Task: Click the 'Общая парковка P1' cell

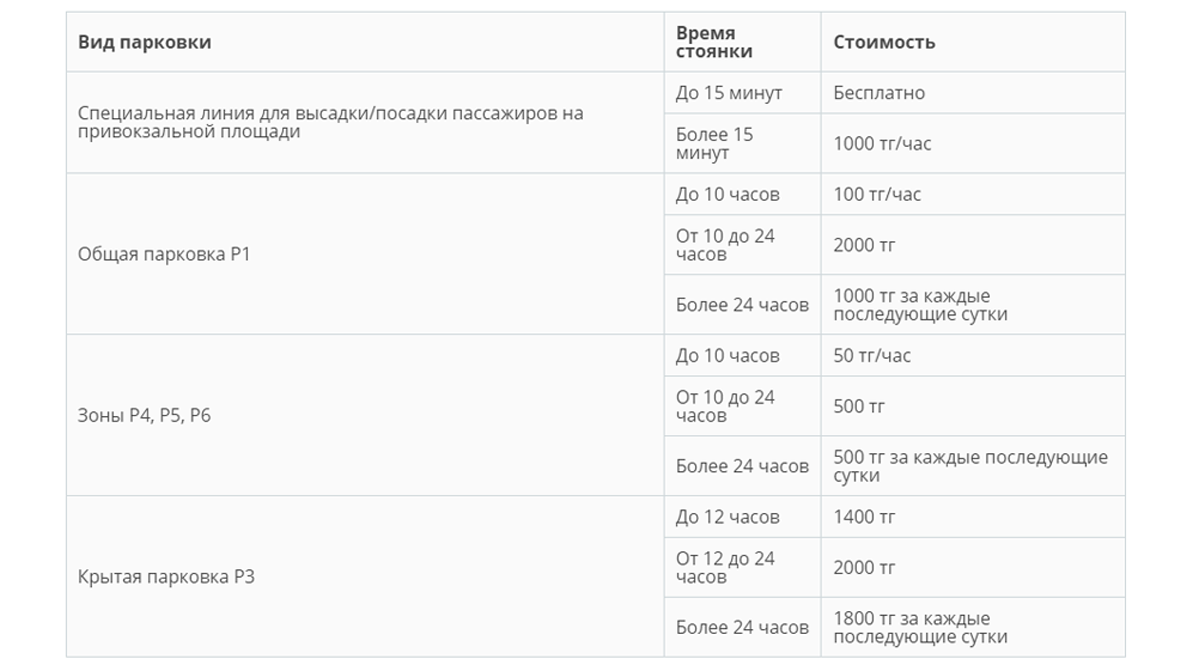Action: click(x=365, y=254)
